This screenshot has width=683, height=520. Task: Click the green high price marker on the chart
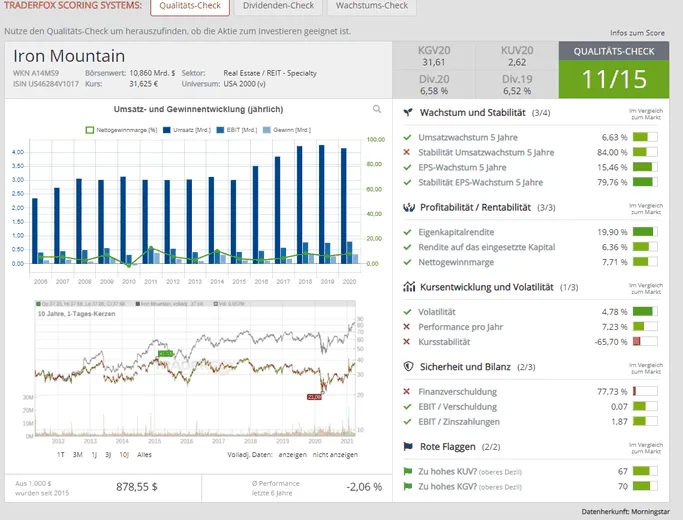[x=165, y=354]
